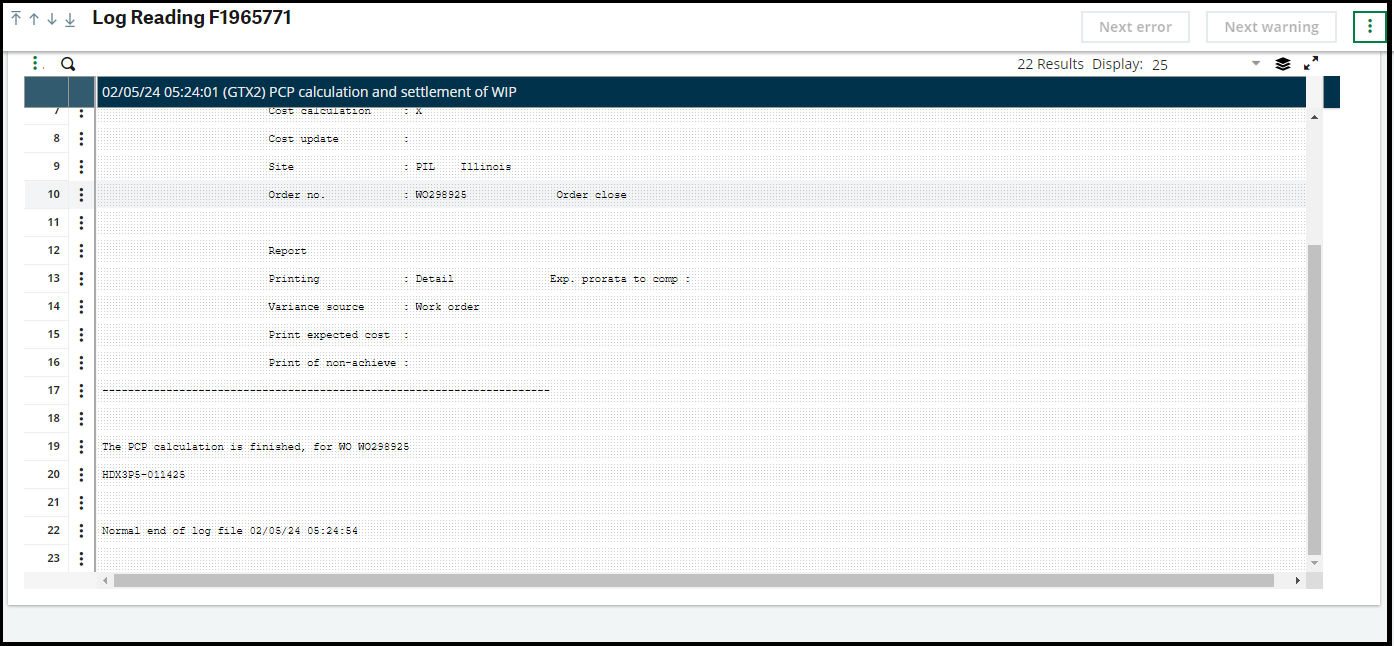Open the row menu for line 10
The width and height of the screenshot is (1394, 646).
point(81,194)
